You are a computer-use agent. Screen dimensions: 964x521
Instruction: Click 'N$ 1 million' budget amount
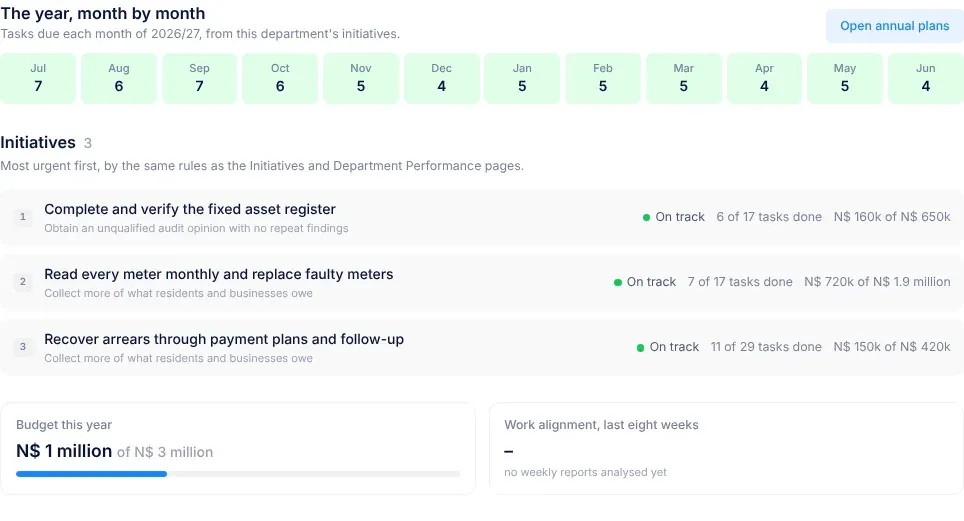click(x=64, y=451)
